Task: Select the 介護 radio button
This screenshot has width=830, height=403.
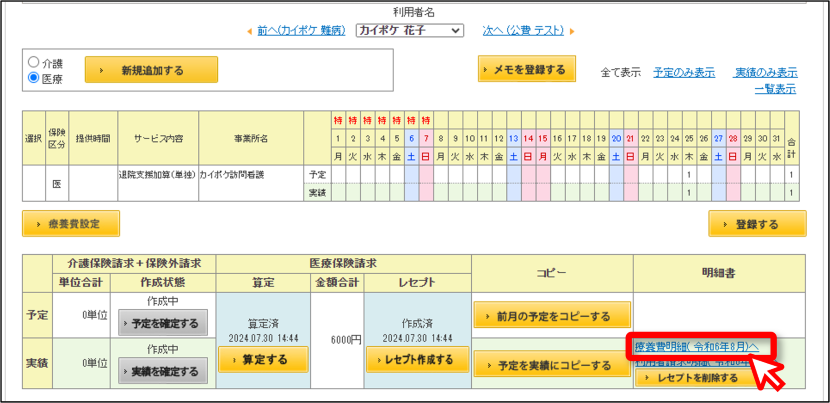Action: click(x=33, y=62)
